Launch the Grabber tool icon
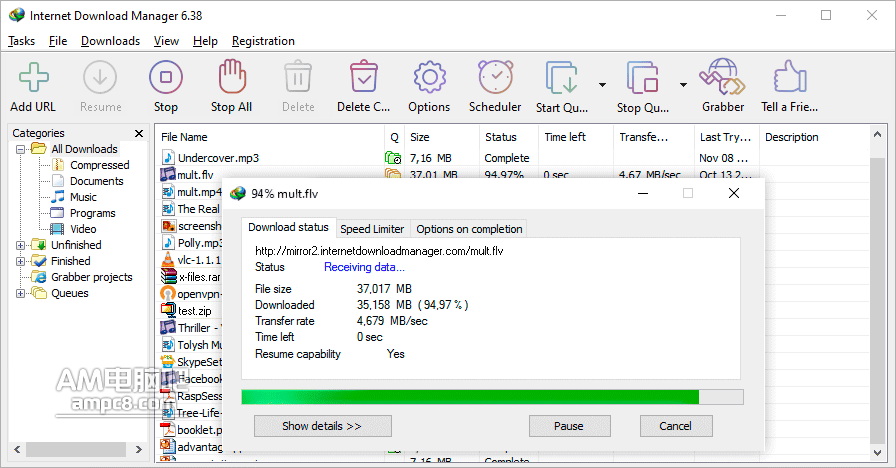Viewport: 896px width, 468px height. pyautogui.click(x=723, y=77)
